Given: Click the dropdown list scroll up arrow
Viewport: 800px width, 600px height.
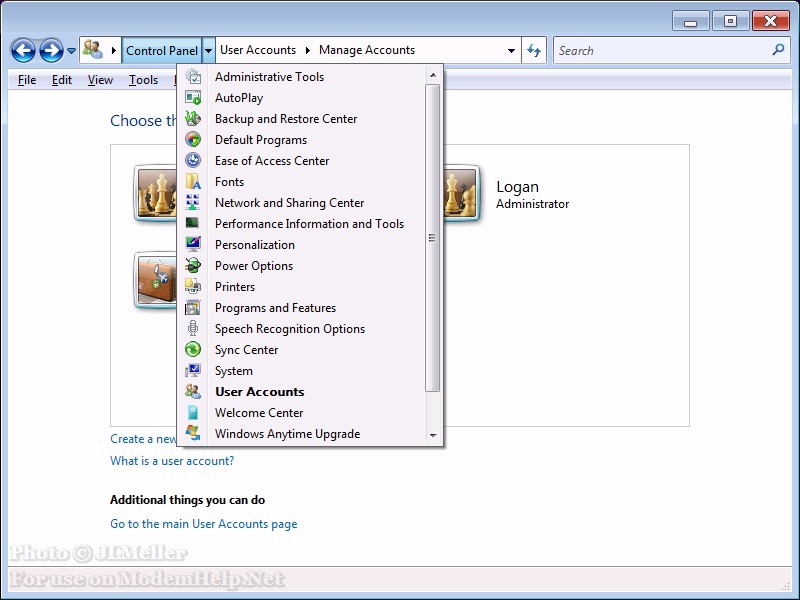Looking at the screenshot, I should [433, 76].
